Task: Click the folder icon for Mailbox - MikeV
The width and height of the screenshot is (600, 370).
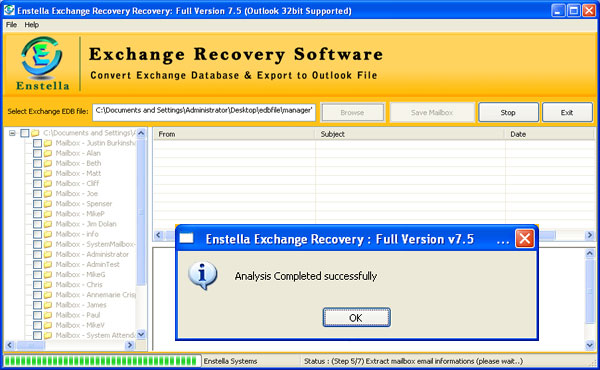Action: (x=48, y=325)
